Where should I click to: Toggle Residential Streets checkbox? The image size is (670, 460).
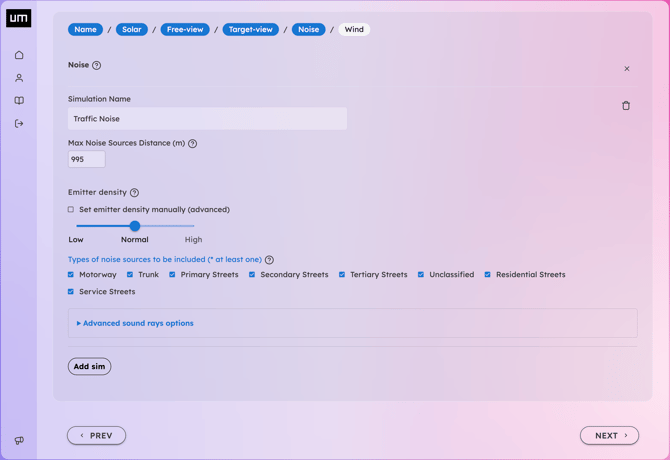(488, 275)
